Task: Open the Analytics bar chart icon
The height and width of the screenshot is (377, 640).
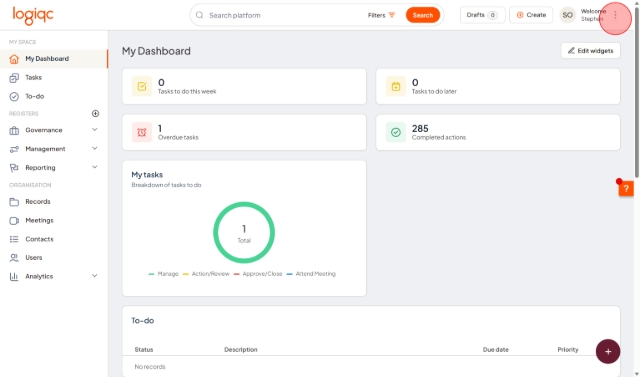Action: click(14, 277)
